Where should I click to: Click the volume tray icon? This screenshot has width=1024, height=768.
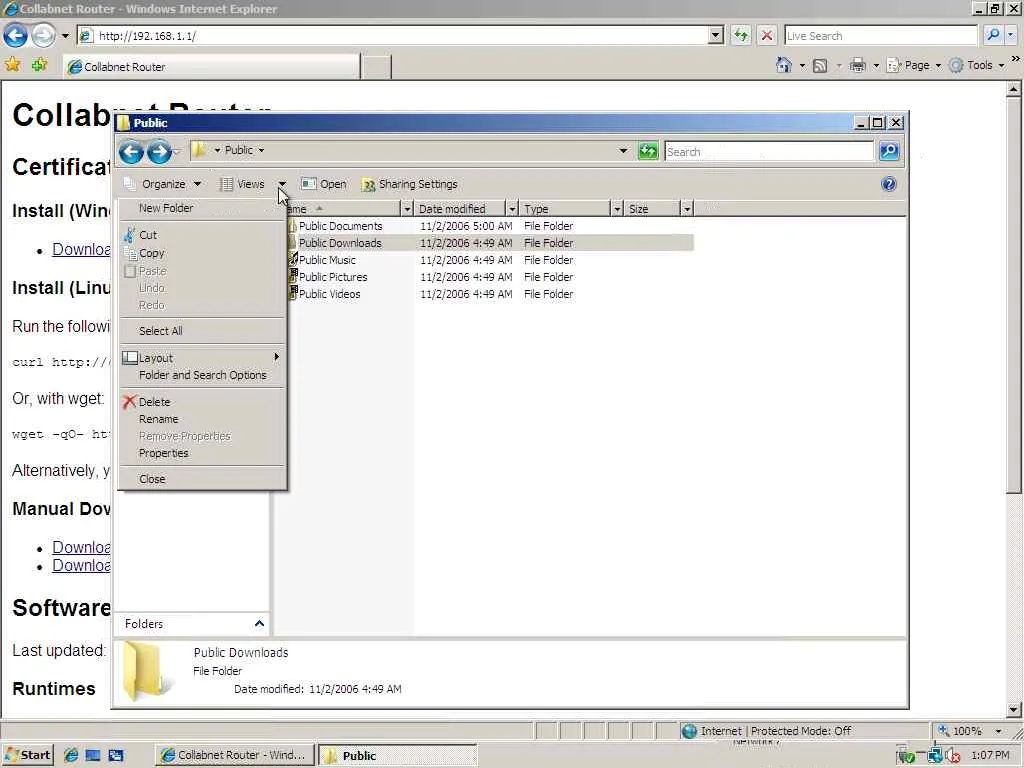(953, 756)
